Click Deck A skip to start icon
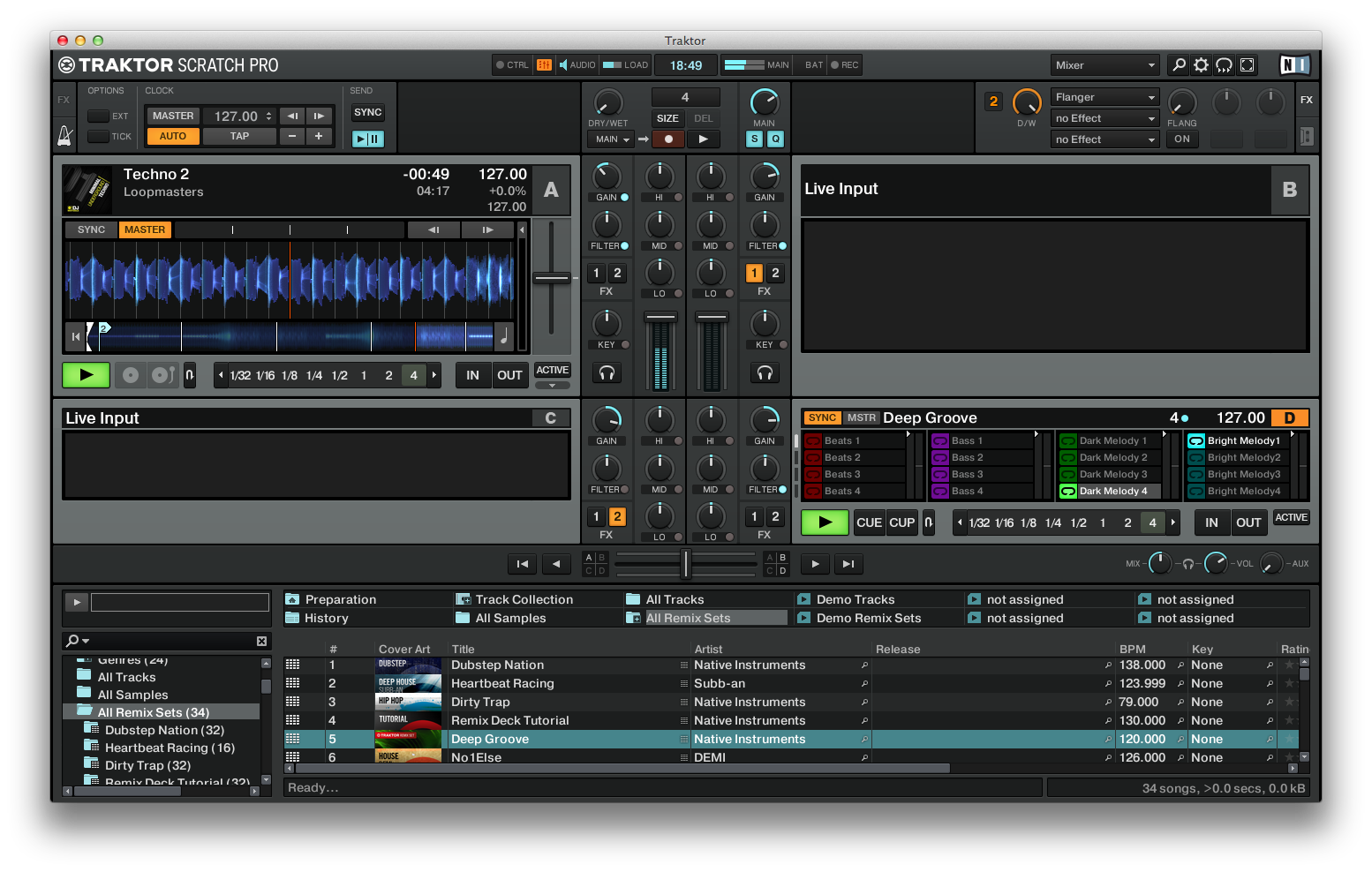The height and width of the screenshot is (872, 1372). point(75,336)
